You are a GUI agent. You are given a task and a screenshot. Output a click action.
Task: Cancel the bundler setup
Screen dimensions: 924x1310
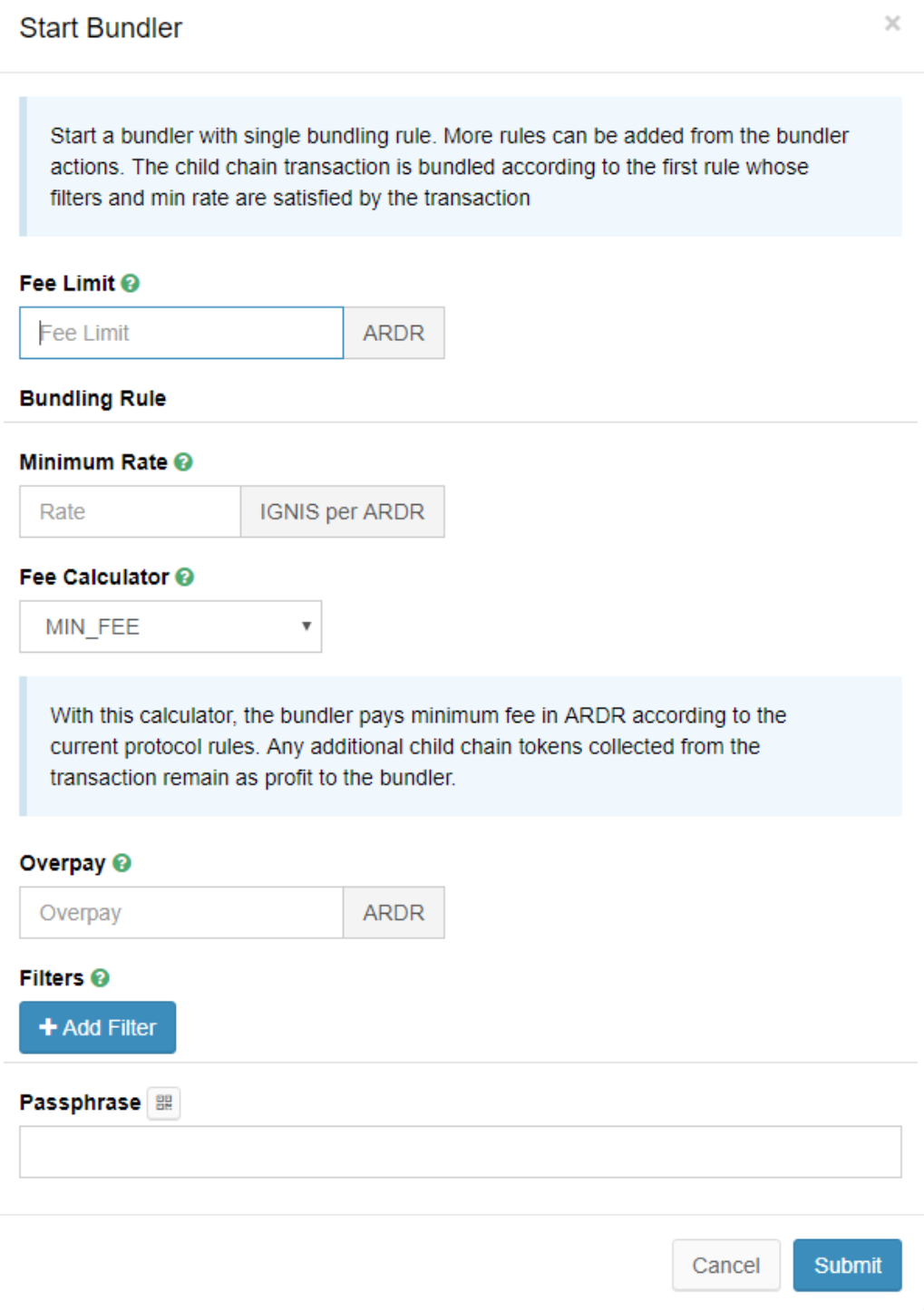[725, 1265]
